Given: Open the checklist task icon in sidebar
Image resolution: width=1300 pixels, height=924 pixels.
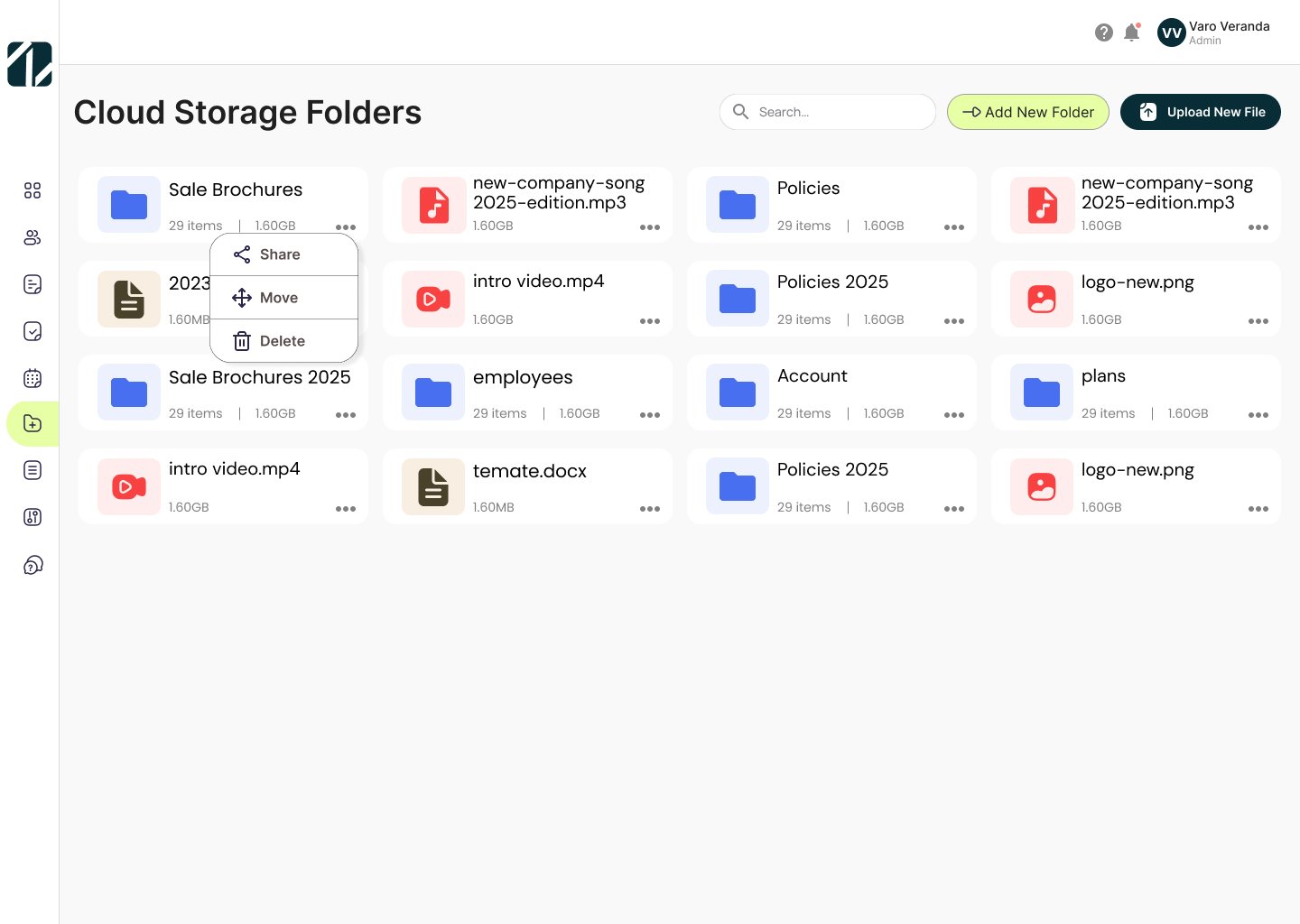Looking at the screenshot, I should click(x=32, y=331).
